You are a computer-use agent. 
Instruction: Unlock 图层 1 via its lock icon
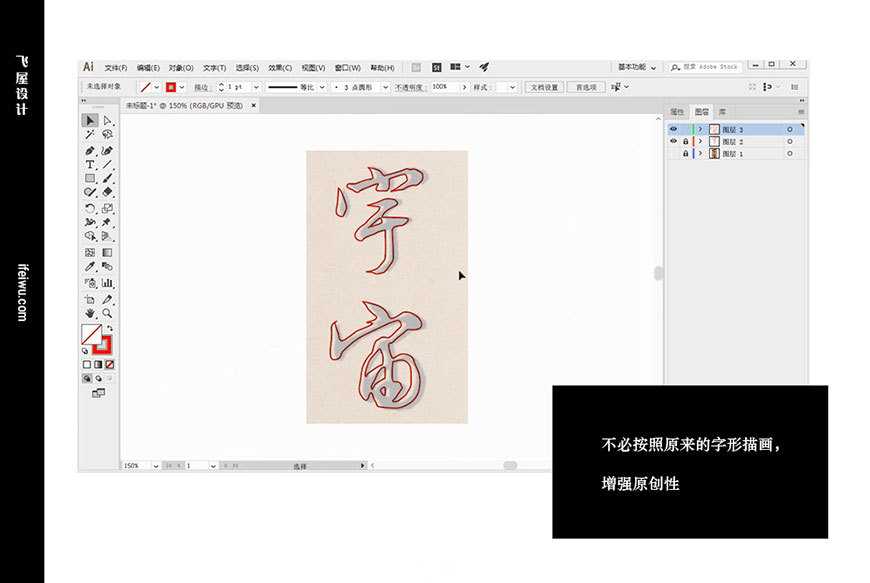(x=685, y=154)
